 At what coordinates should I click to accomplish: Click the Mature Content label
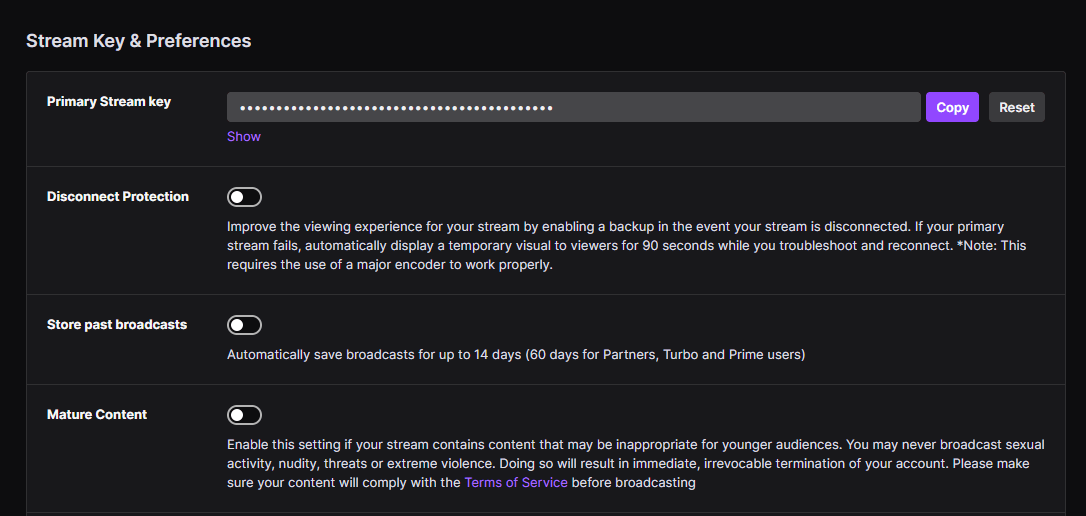(x=97, y=415)
